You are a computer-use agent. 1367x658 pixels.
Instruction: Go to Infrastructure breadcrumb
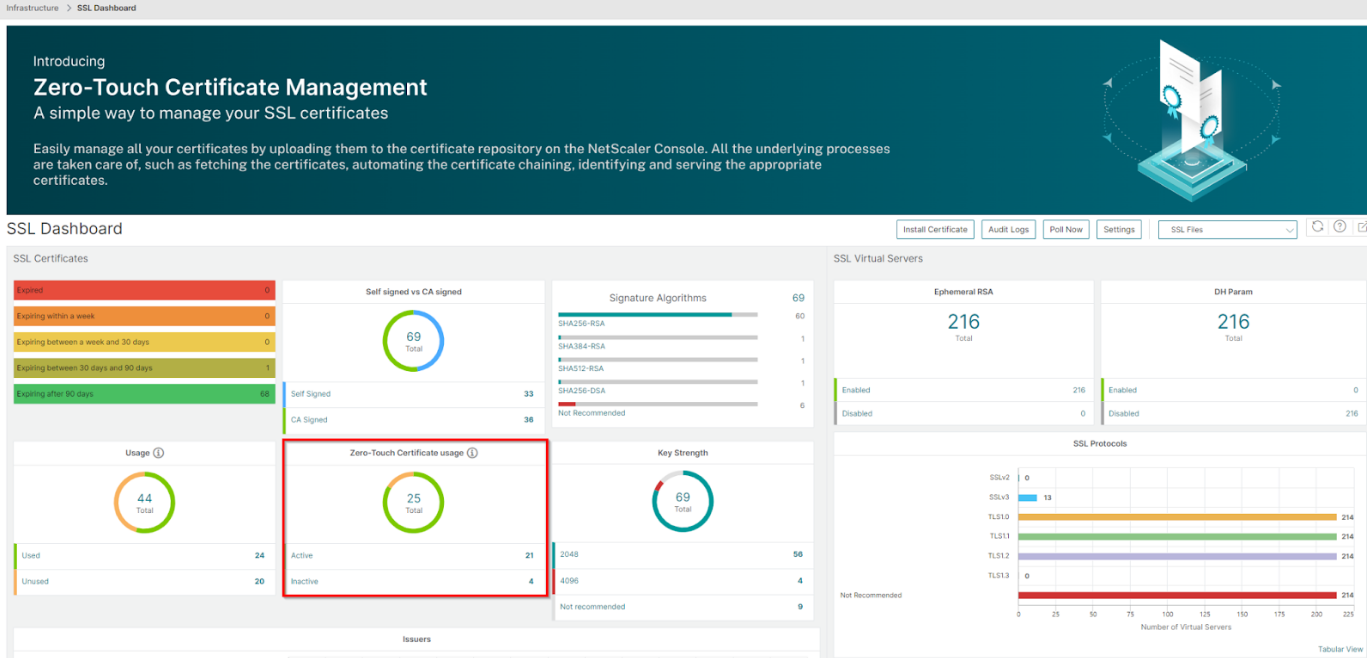32,8
